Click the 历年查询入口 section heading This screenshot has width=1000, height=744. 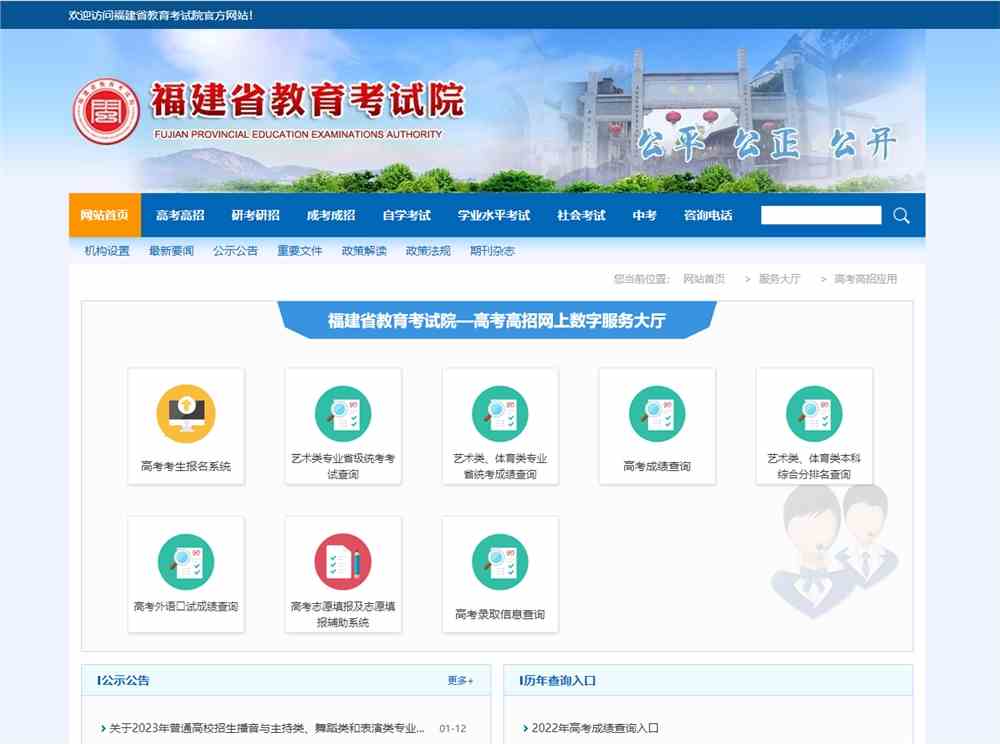pos(558,680)
